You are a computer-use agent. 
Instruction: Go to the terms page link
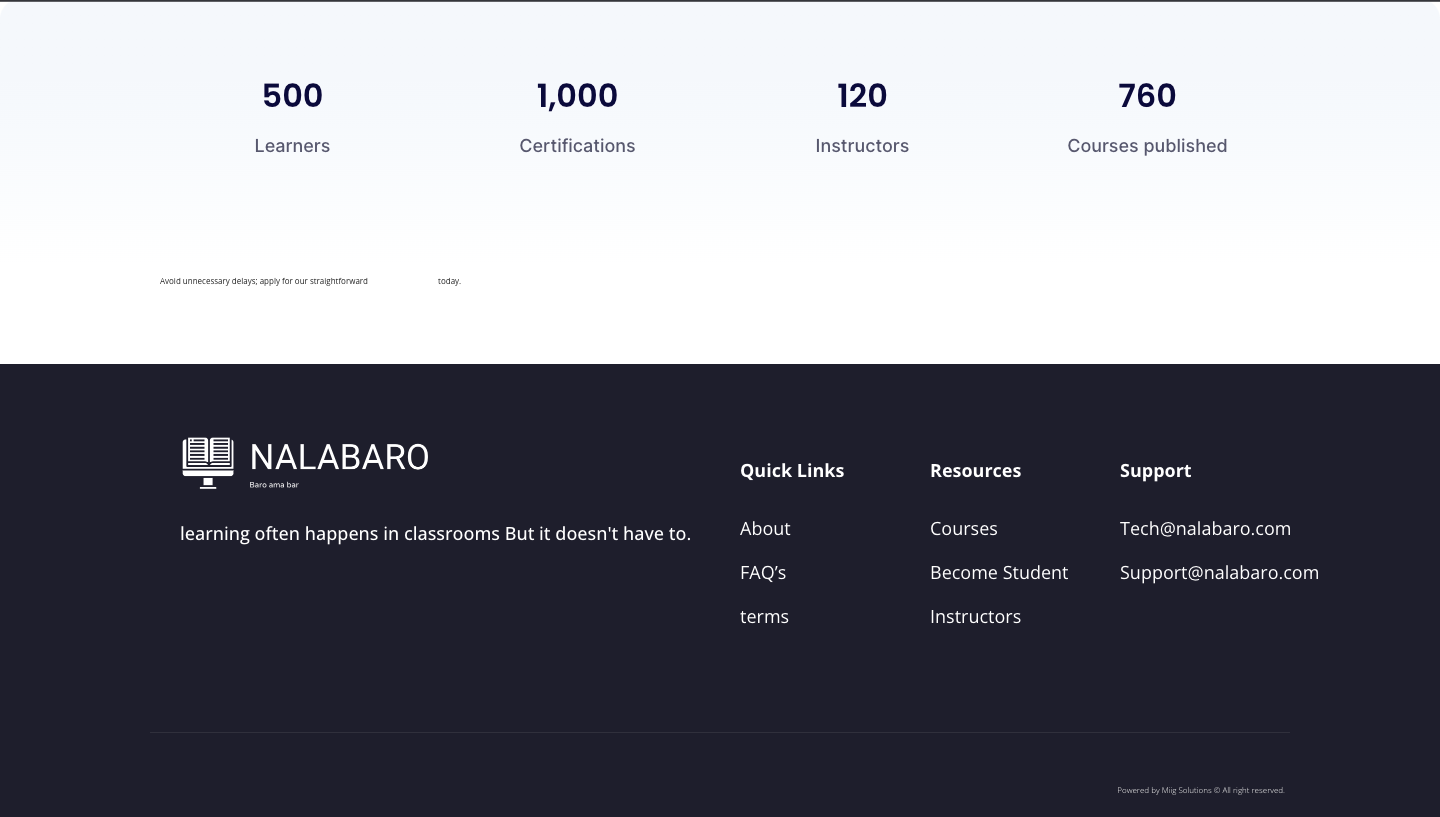(x=764, y=616)
